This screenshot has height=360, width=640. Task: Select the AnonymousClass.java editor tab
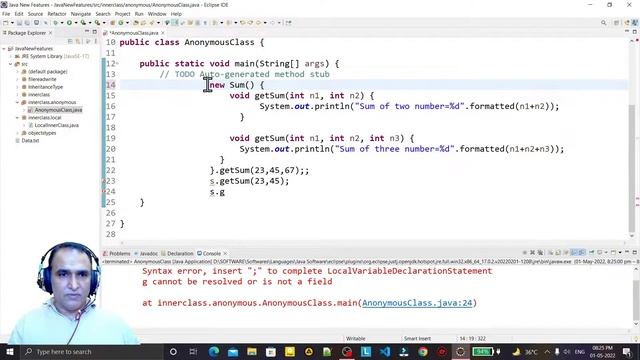[133, 33]
